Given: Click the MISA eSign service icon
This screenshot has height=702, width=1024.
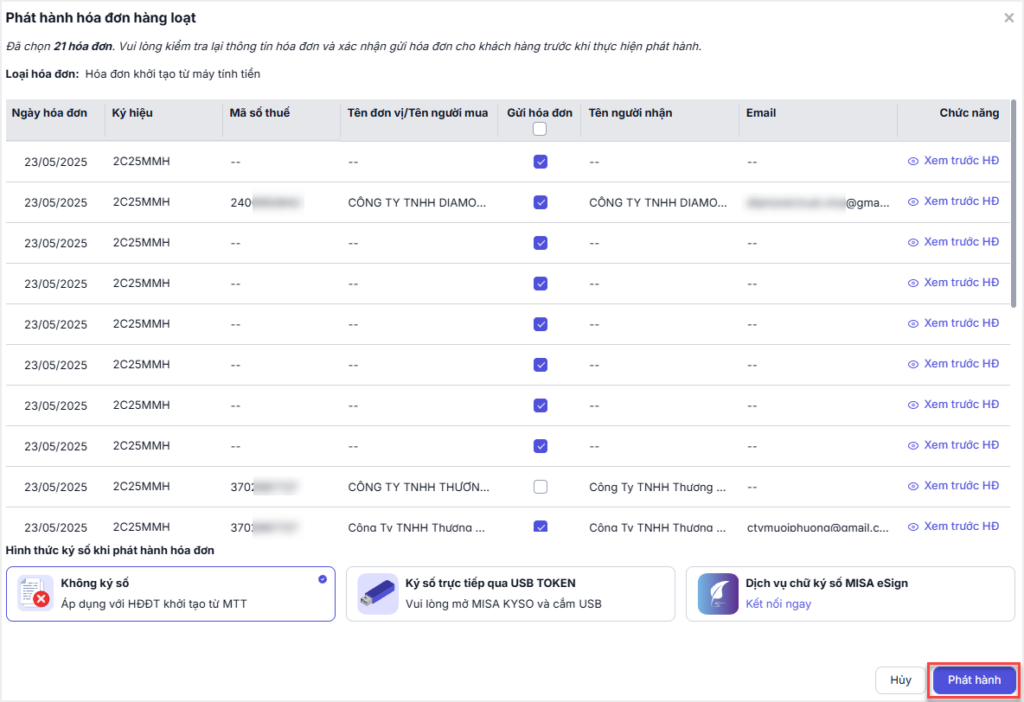Looking at the screenshot, I should pos(718,594).
